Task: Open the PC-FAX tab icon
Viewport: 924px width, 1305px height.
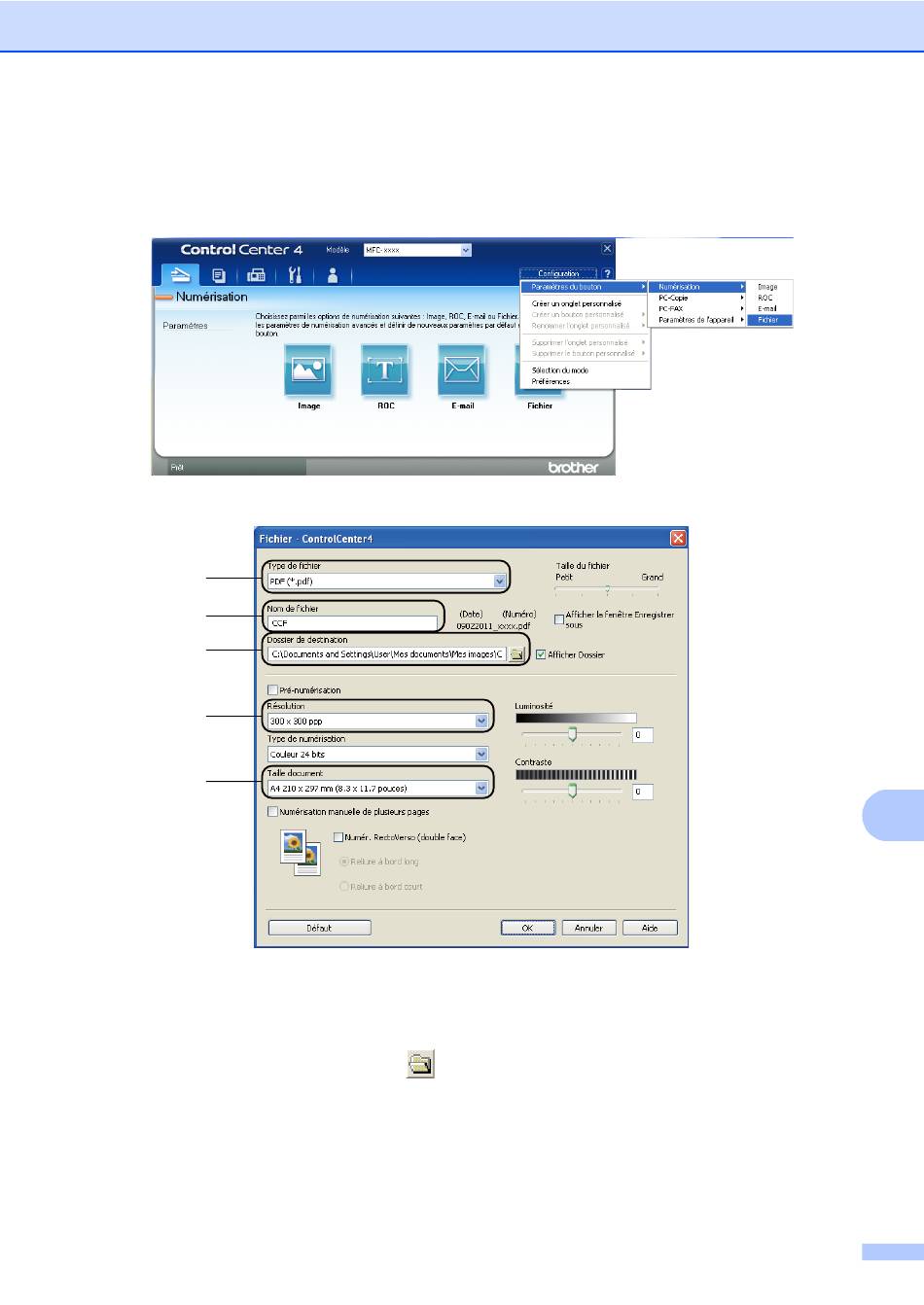Action: (x=256, y=275)
